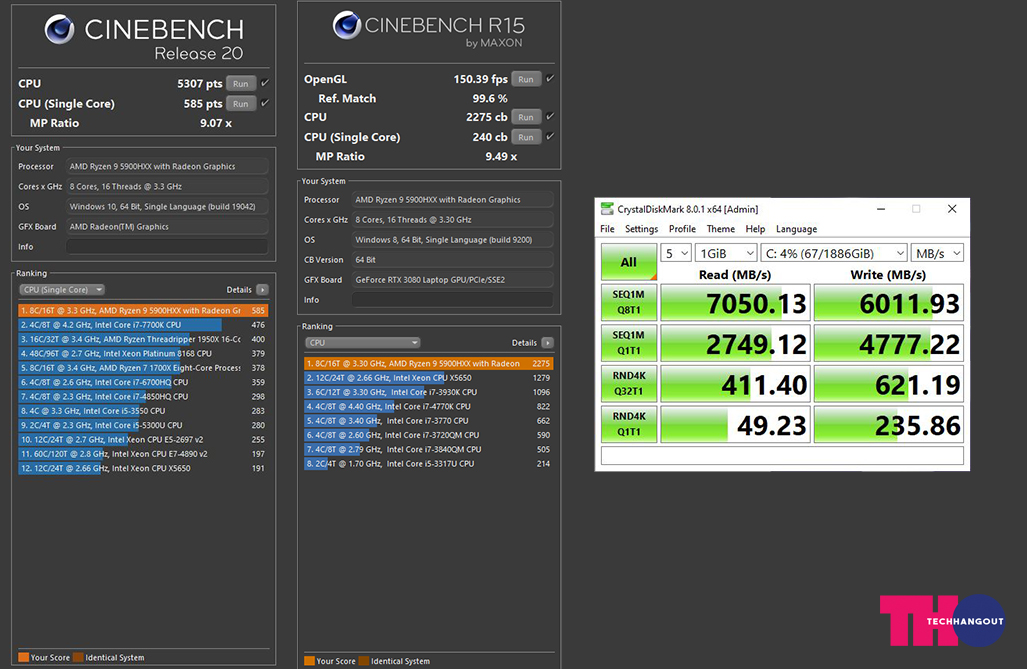Click the TechHangout logo

pos(943,620)
